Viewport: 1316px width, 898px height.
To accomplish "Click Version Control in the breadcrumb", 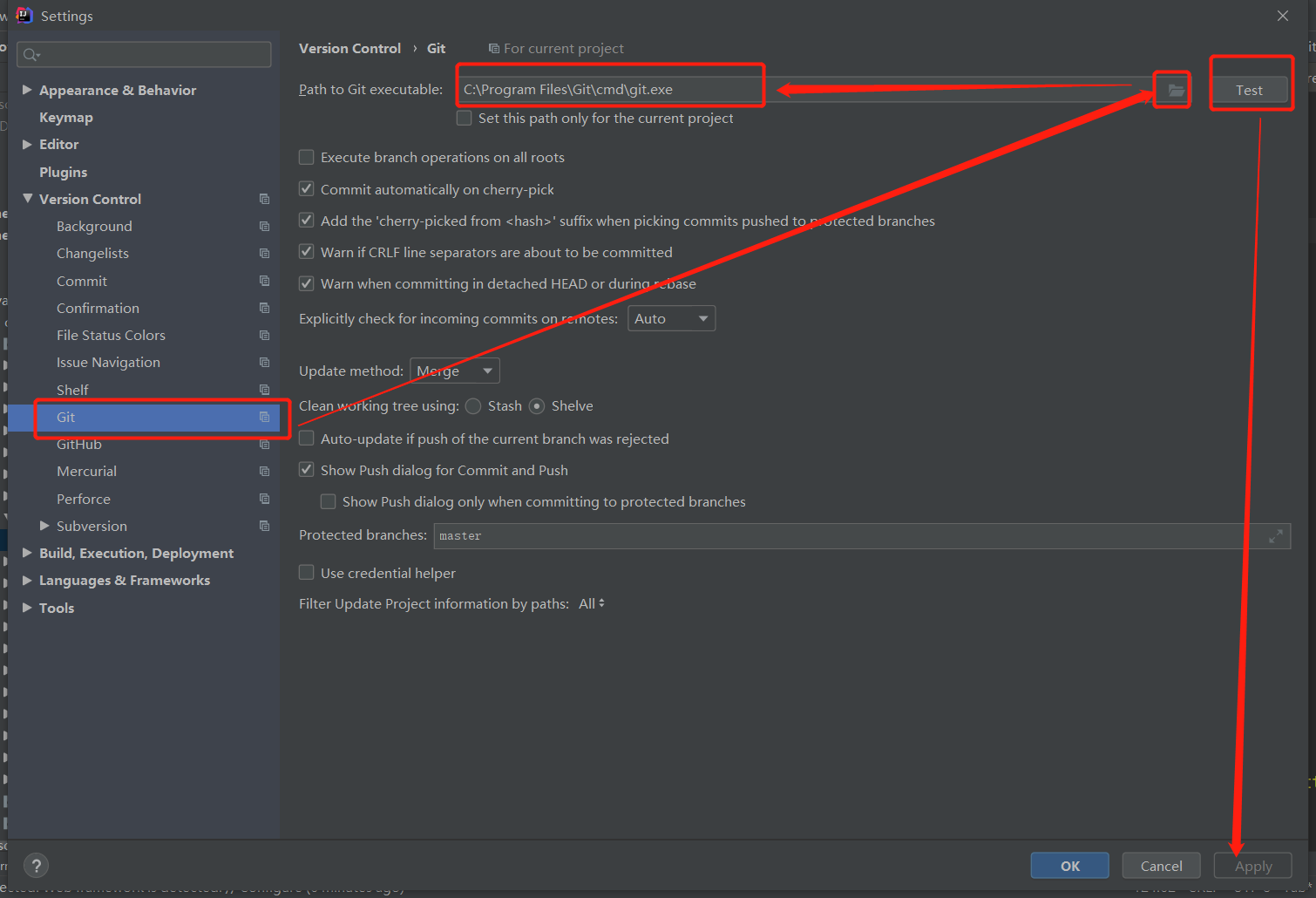I will click(x=349, y=48).
